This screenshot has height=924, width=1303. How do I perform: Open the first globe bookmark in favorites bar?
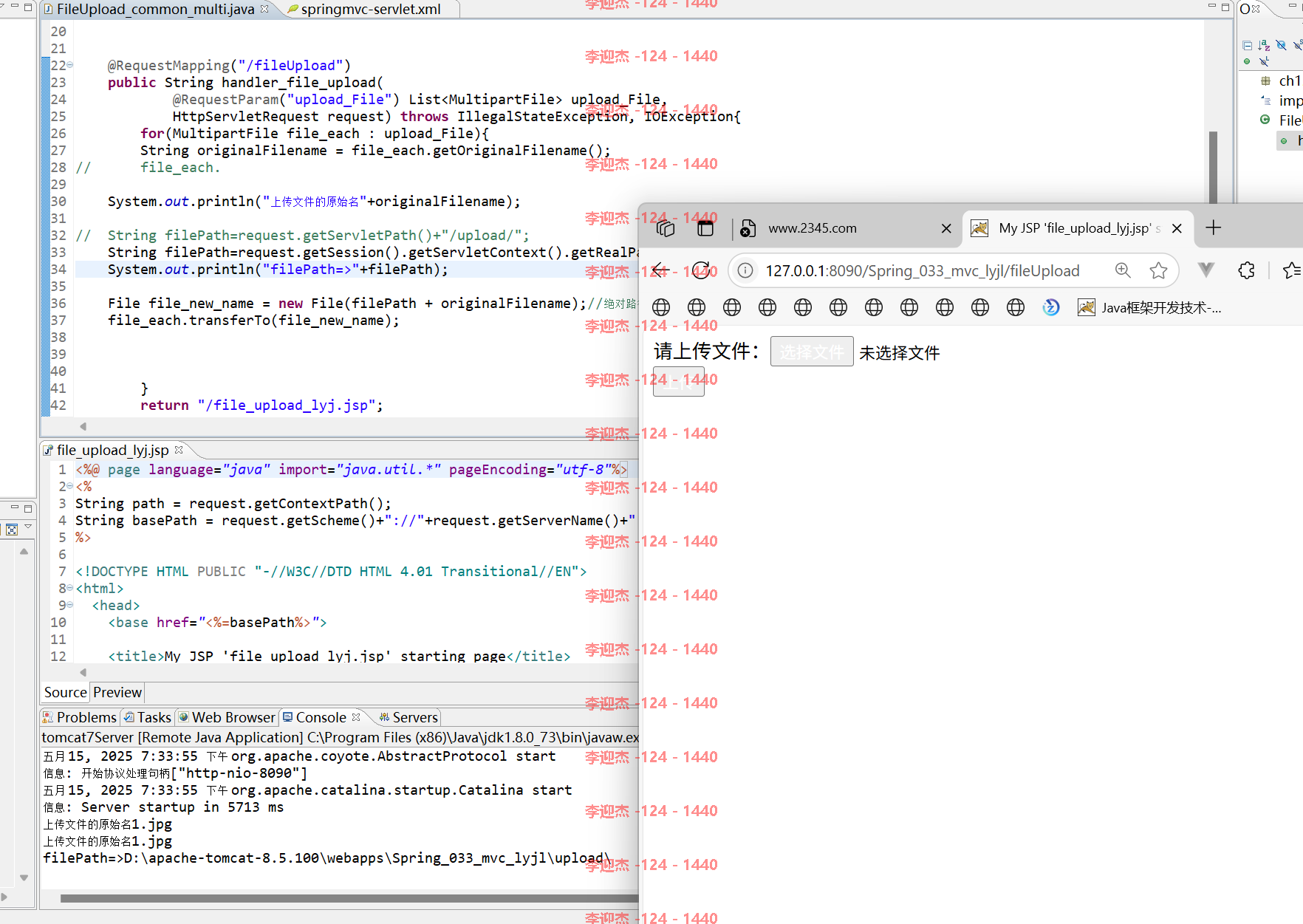click(661, 307)
